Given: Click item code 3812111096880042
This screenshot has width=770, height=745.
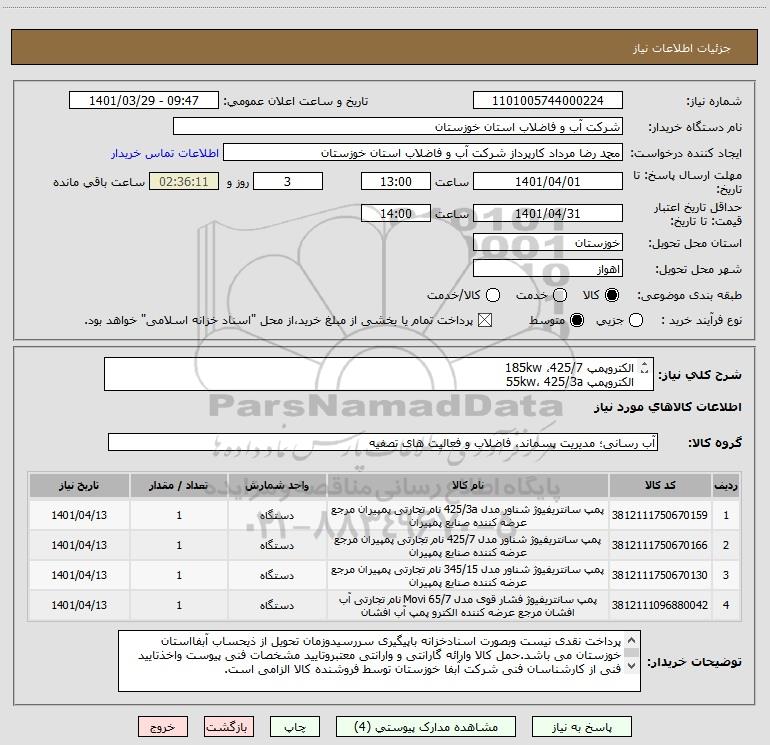Looking at the screenshot, I should pyautogui.click(x=660, y=605).
